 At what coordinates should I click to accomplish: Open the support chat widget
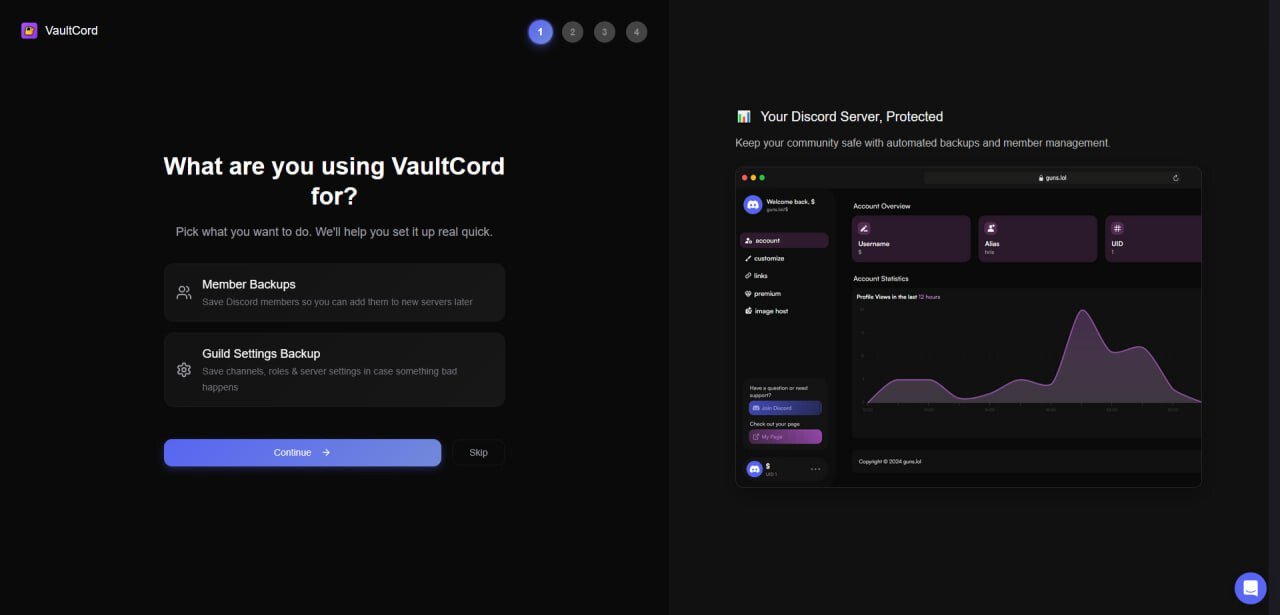click(1250, 588)
